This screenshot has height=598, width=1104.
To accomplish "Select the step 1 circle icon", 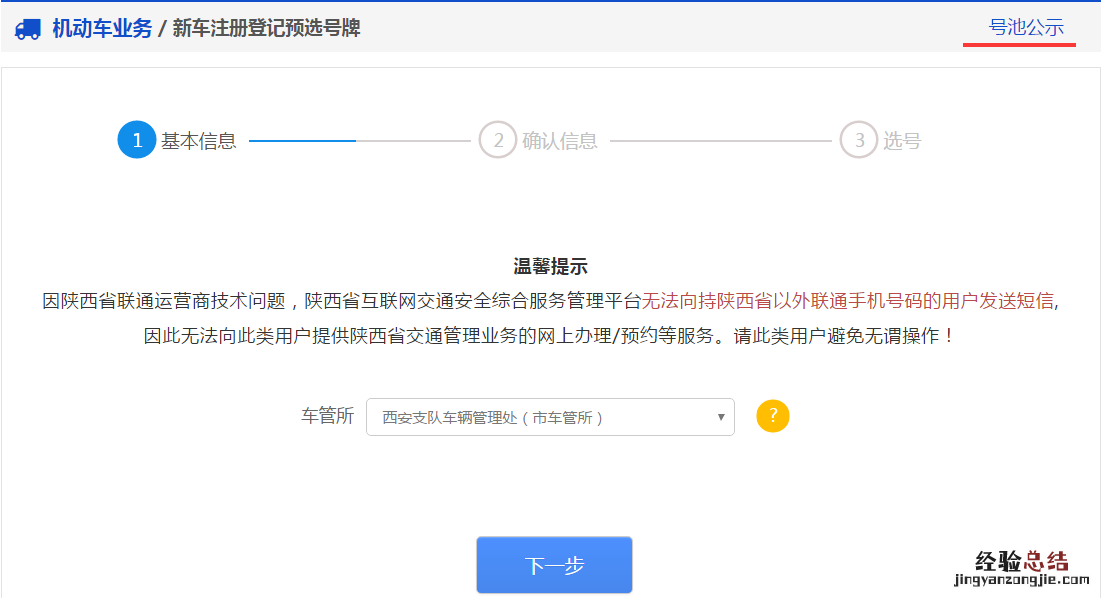I will (x=137, y=140).
